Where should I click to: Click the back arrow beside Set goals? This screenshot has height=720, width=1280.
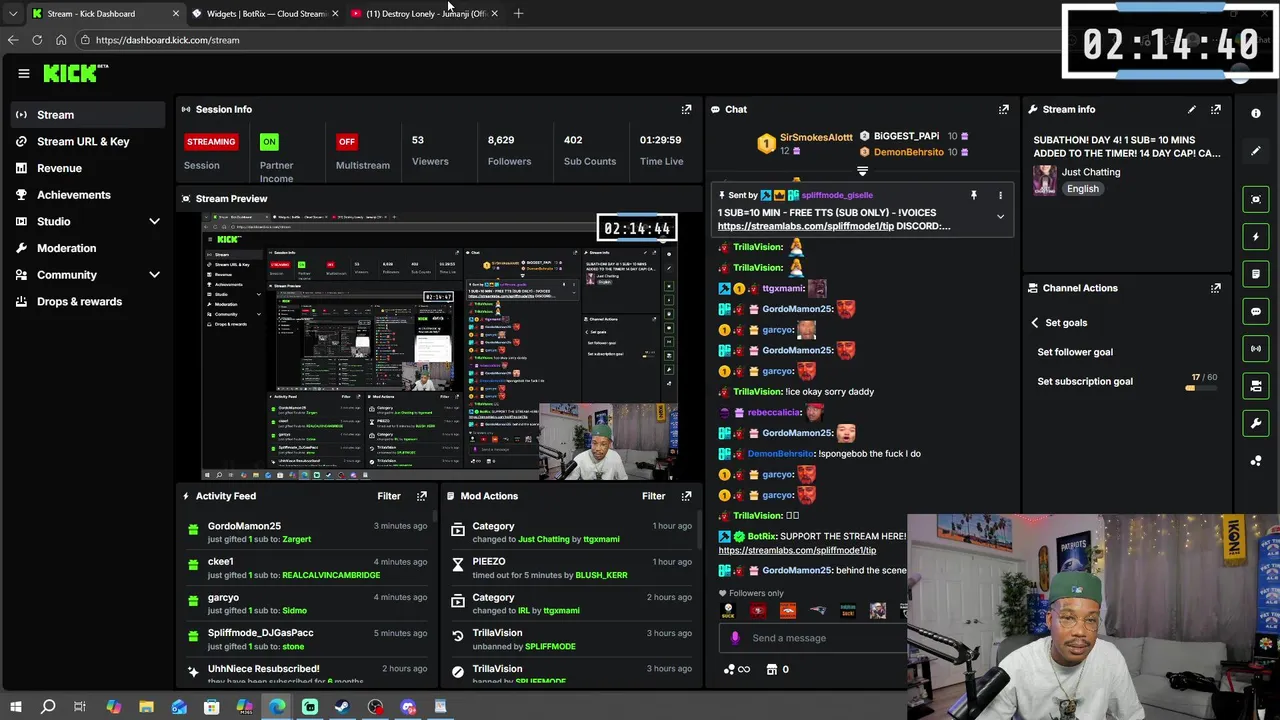coord(1035,323)
